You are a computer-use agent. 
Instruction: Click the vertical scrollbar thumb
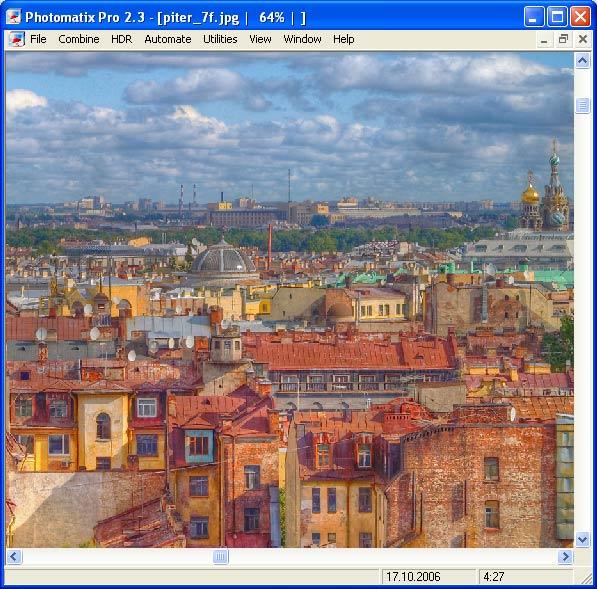pos(582,105)
